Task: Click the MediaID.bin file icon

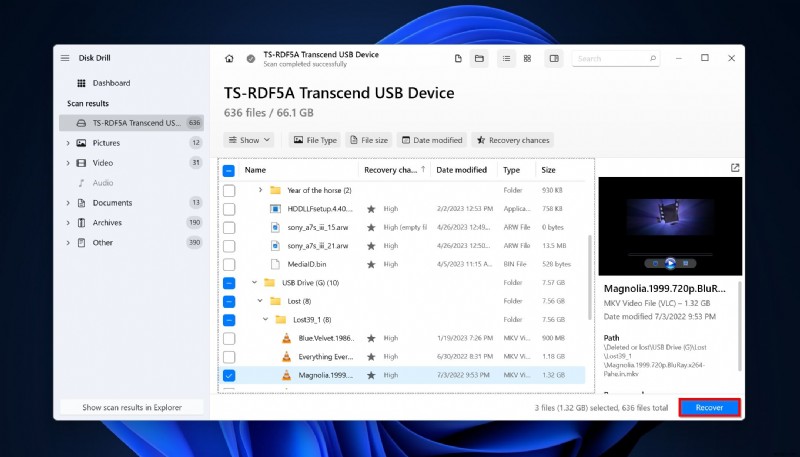Action: click(x=275, y=264)
